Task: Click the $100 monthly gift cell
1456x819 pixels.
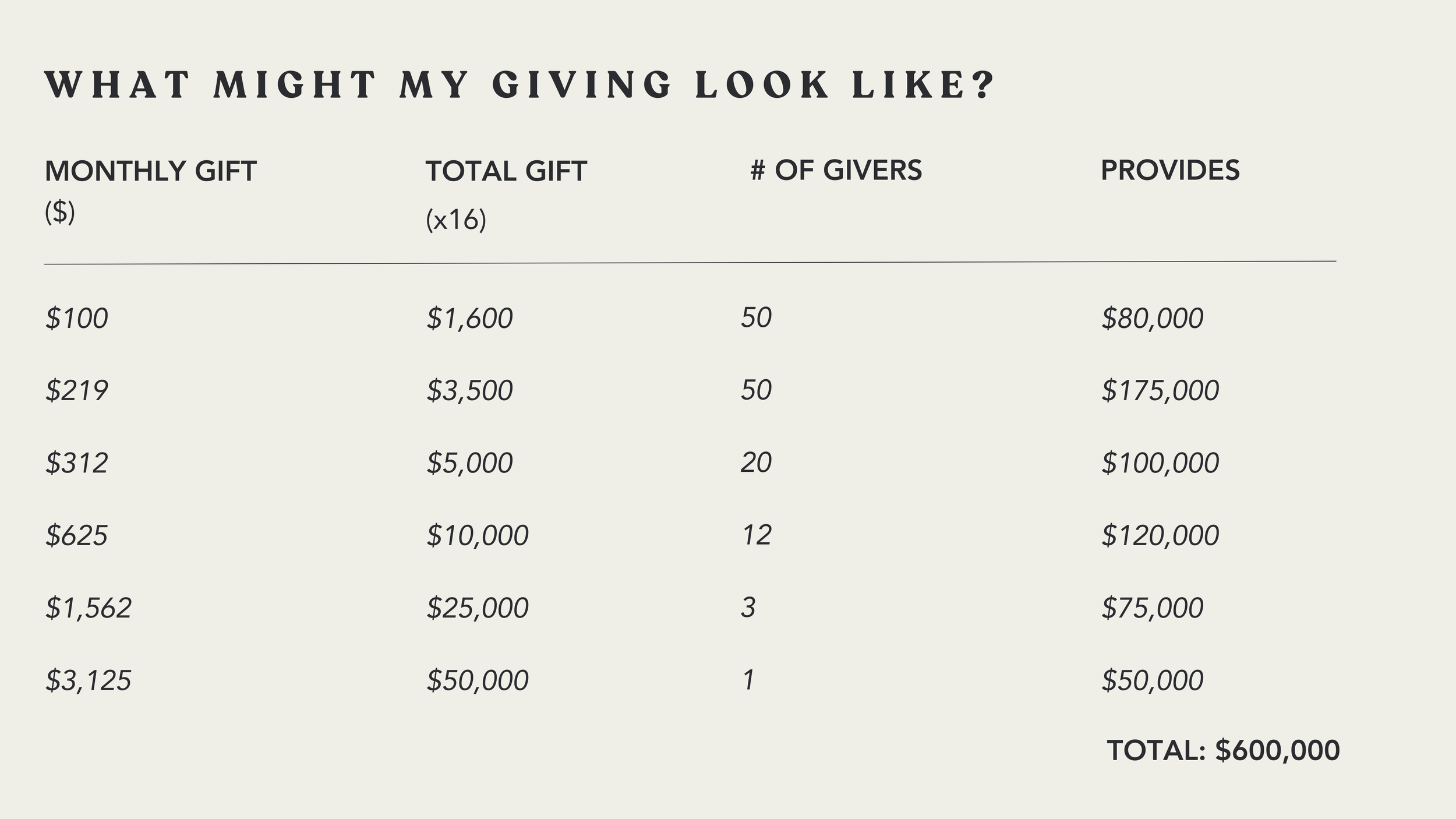Action: click(77, 319)
